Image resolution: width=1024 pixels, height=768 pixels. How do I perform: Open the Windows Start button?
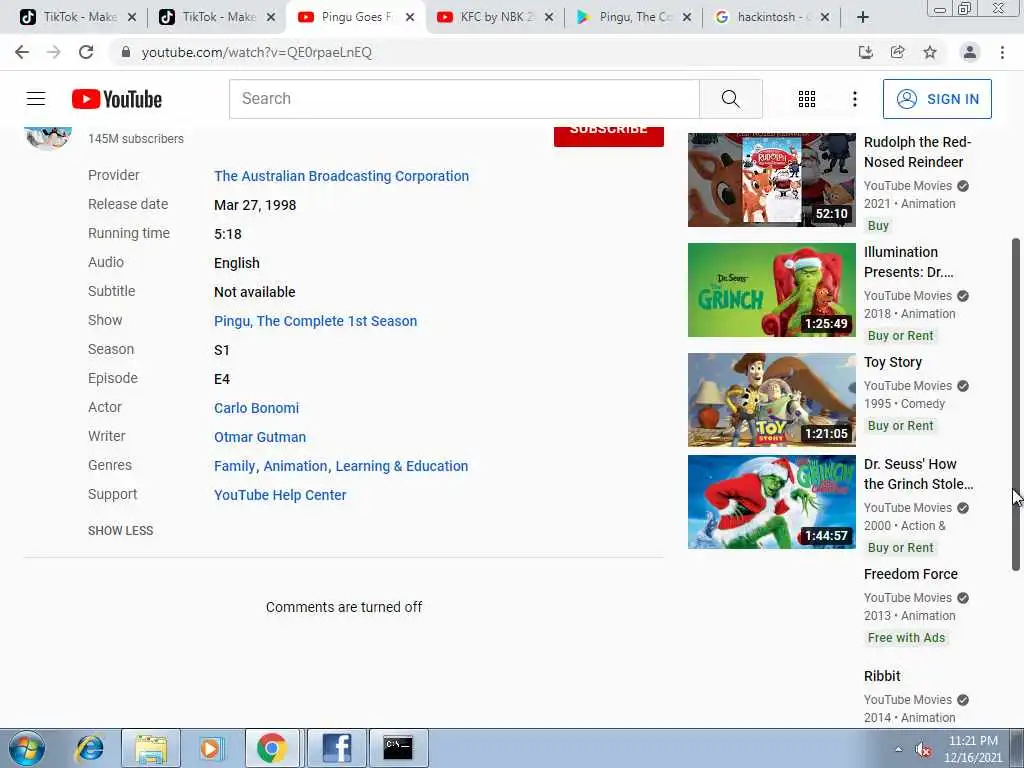click(x=26, y=748)
